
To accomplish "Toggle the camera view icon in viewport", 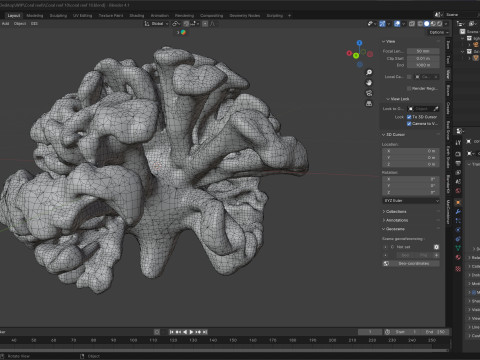I will coord(369,93).
